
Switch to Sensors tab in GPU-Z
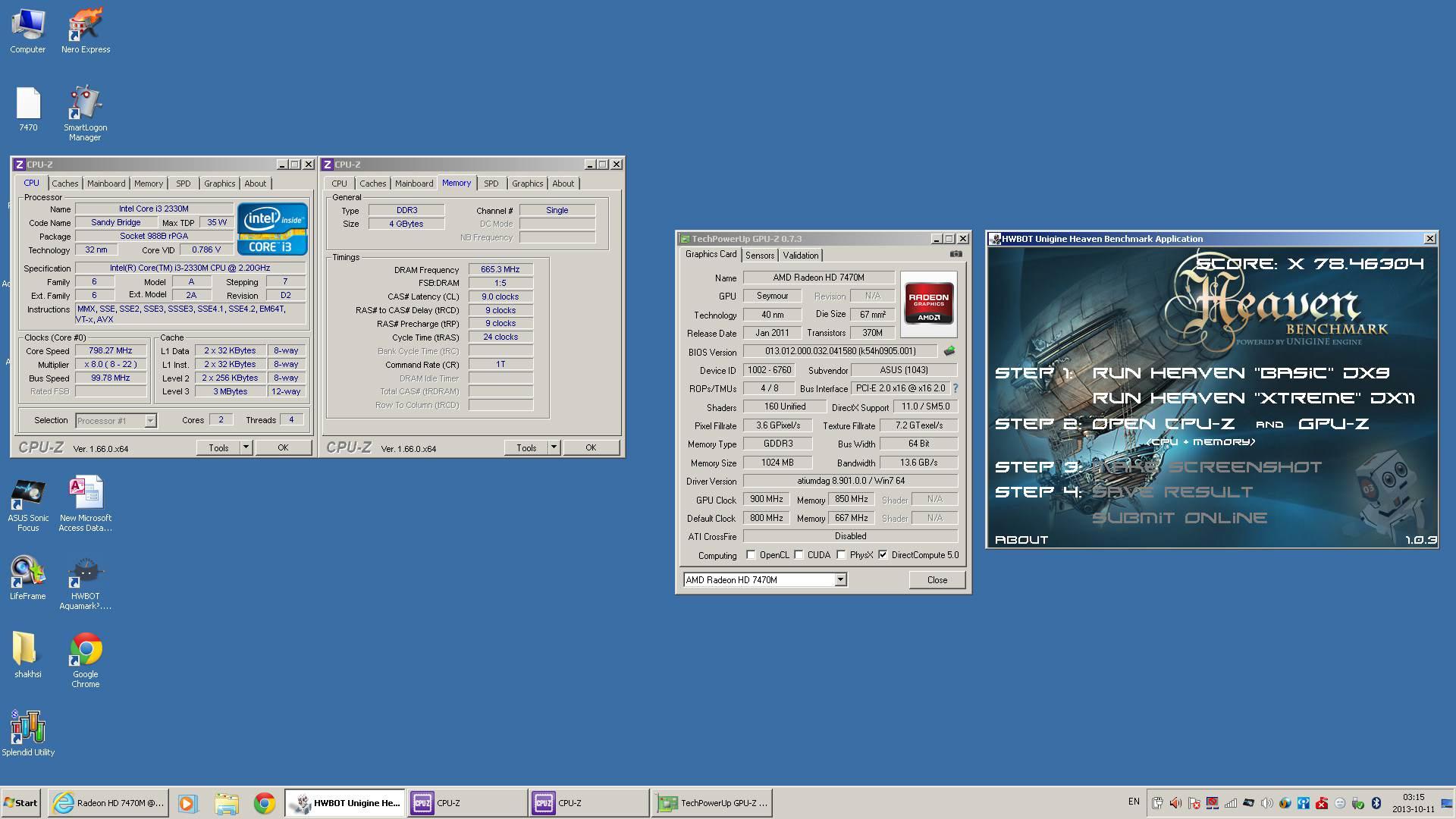coord(759,256)
